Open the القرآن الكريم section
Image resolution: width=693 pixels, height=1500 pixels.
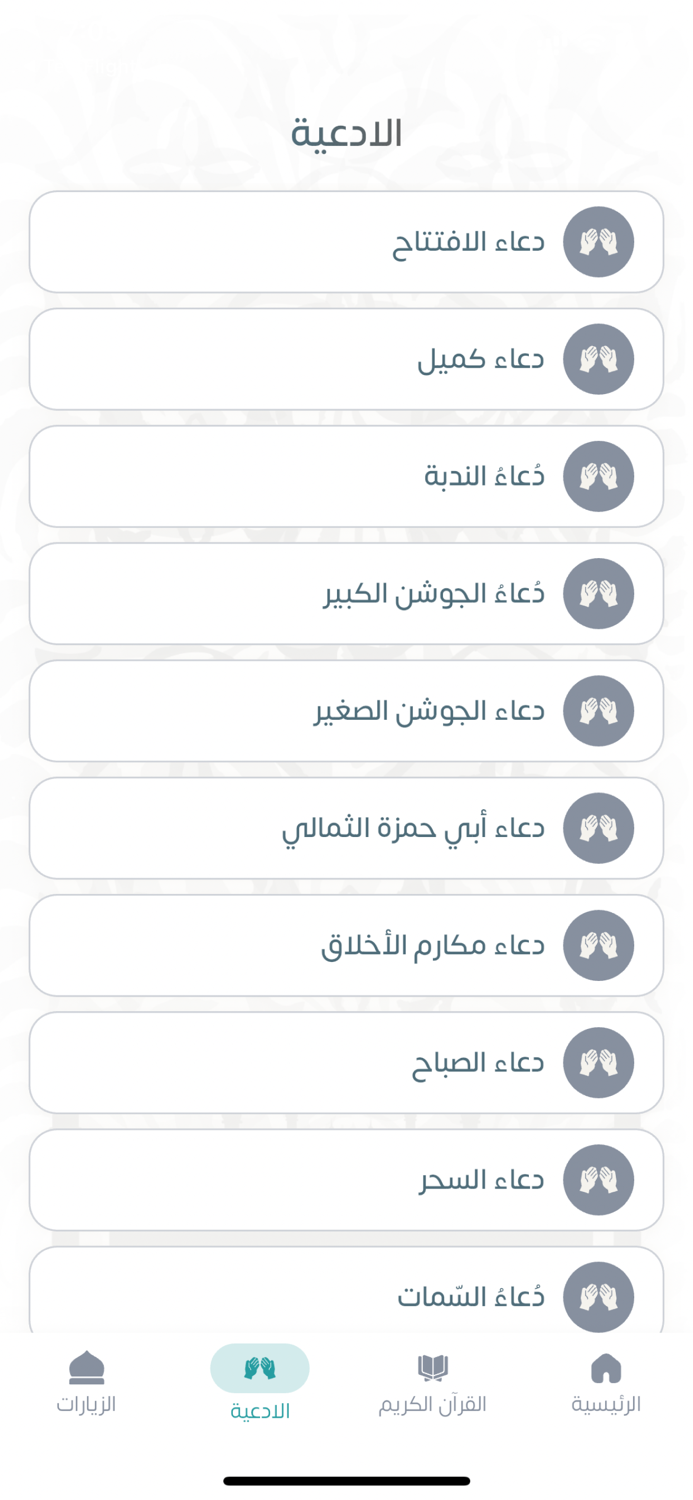coord(433,1382)
